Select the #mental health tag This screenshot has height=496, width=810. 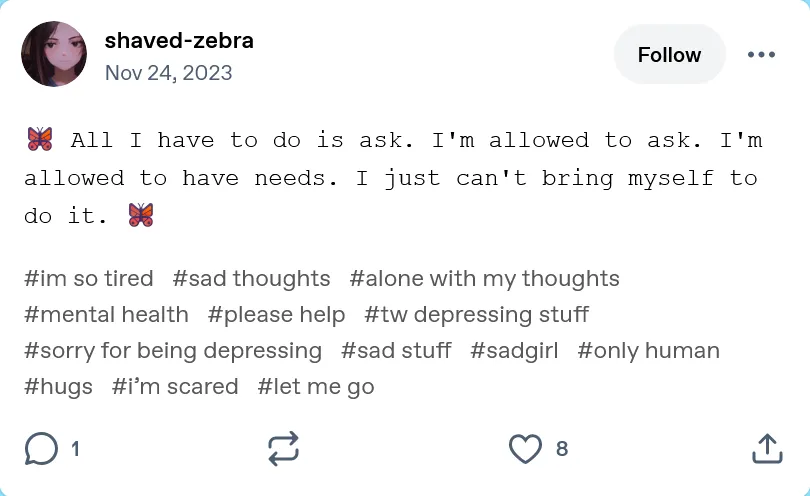tap(106, 315)
